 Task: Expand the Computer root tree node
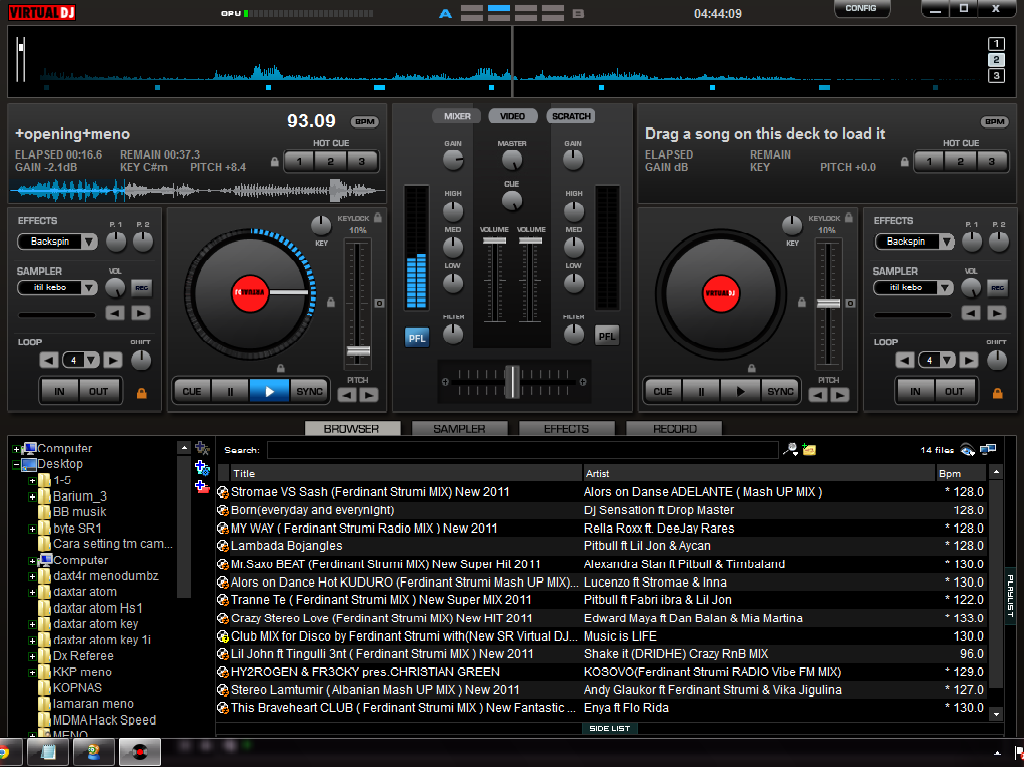[16, 449]
